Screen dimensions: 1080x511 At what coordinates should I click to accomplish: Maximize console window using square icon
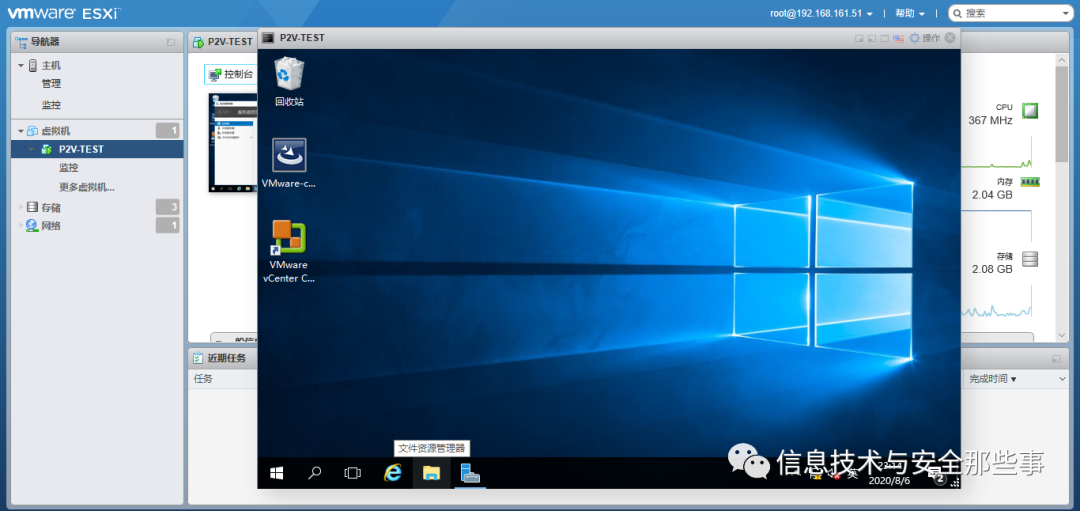[884, 39]
